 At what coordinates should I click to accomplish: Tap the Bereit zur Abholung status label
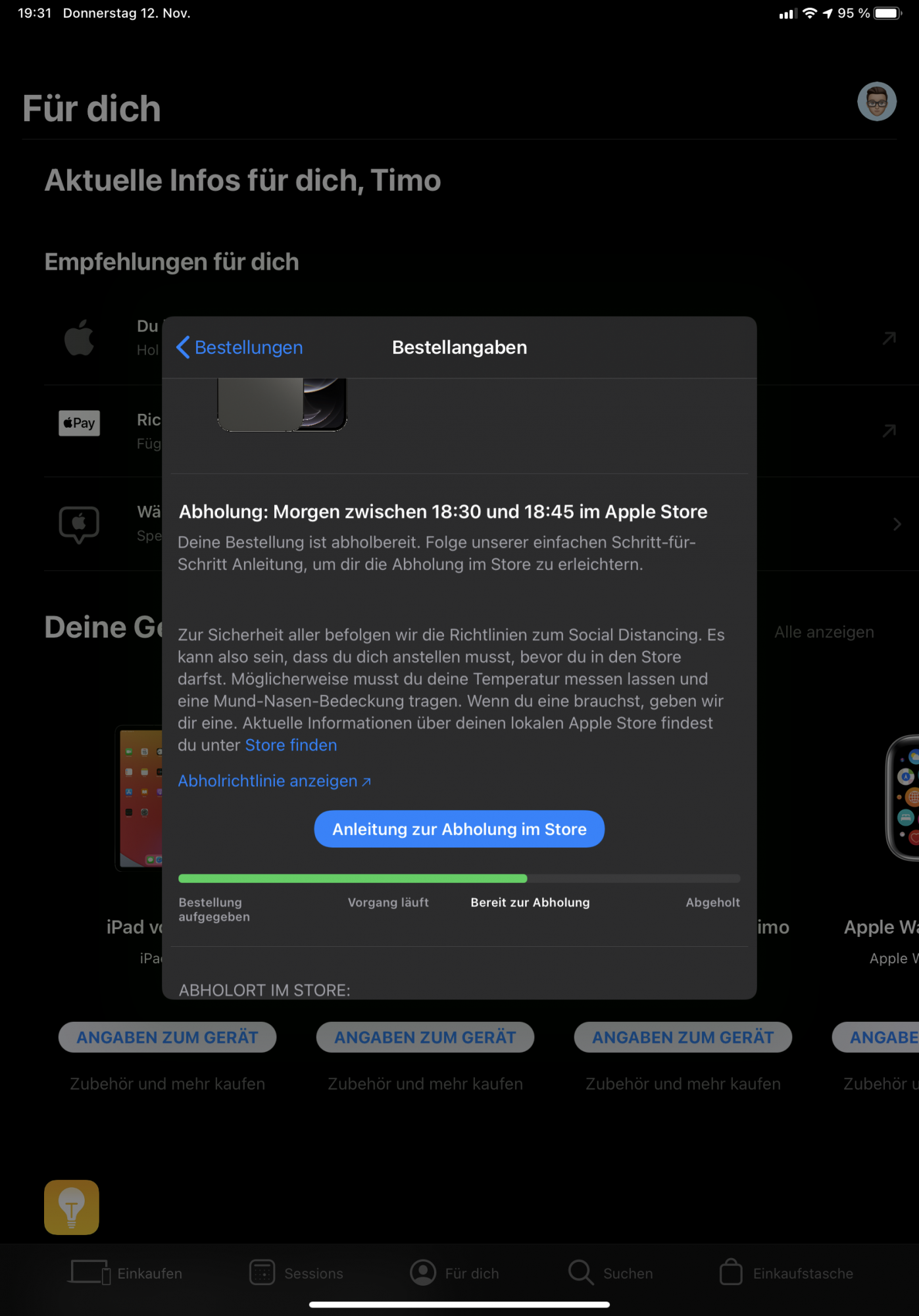530,903
